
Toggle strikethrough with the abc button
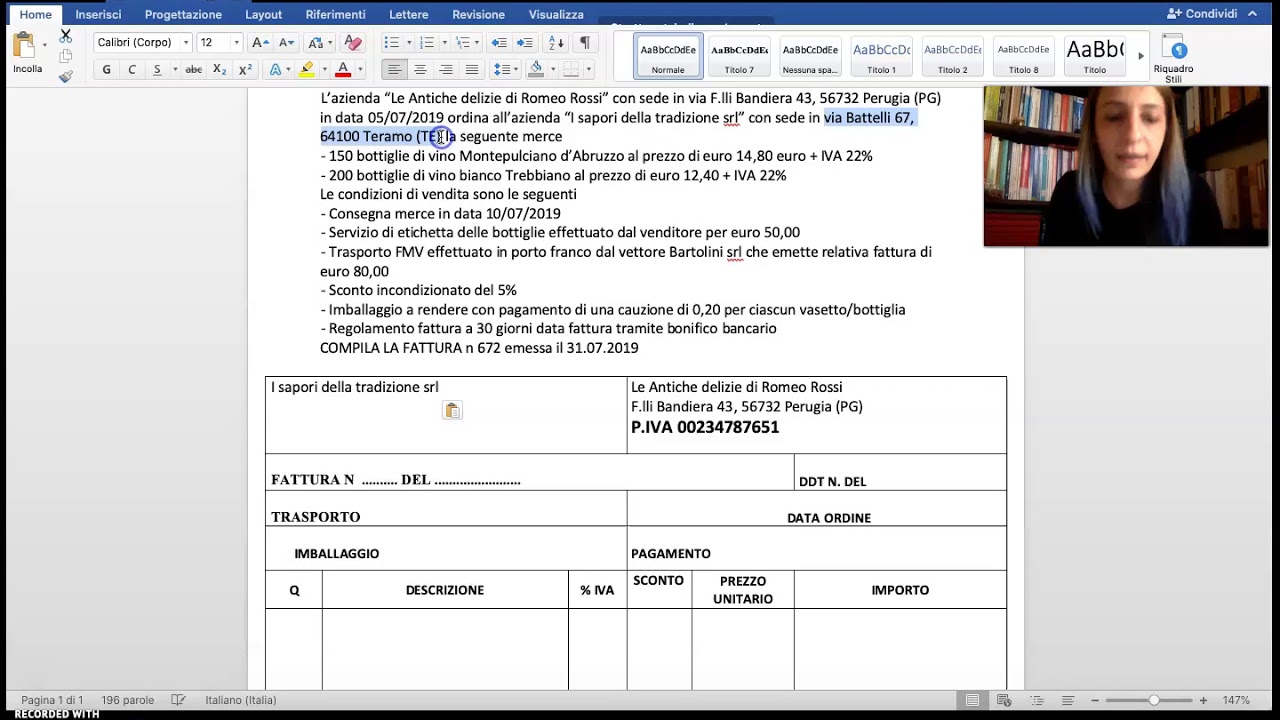tap(193, 69)
